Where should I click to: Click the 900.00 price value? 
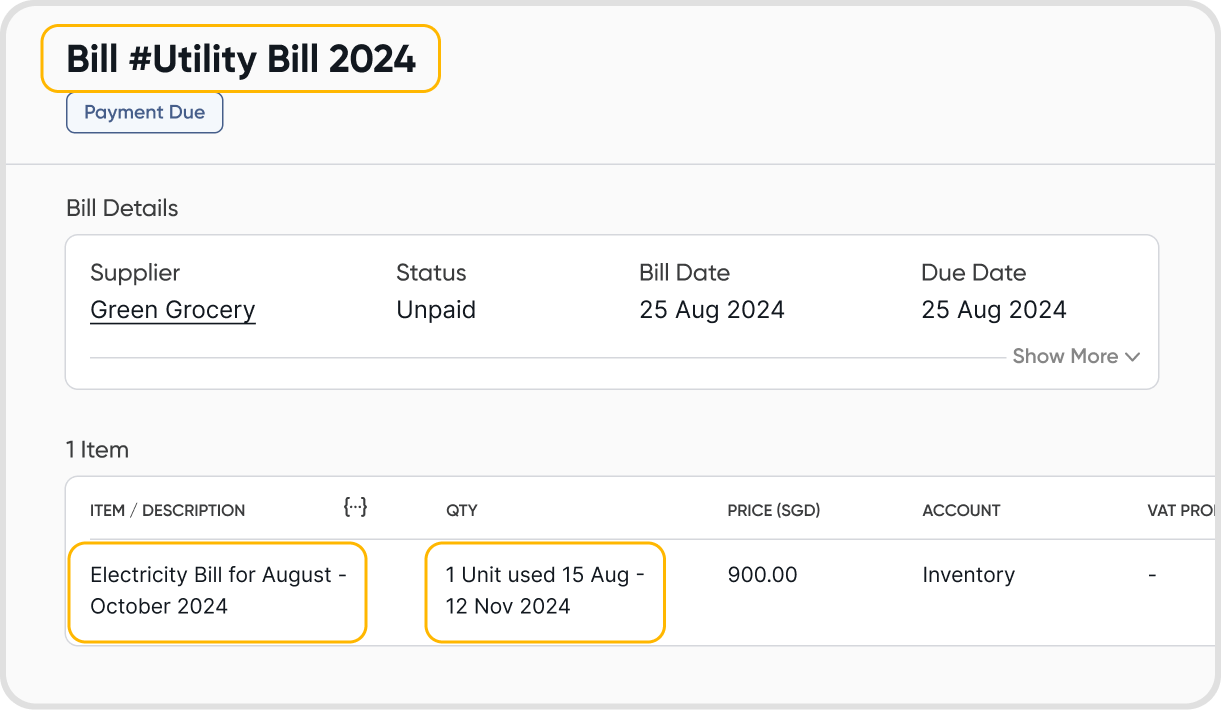pyautogui.click(x=762, y=575)
